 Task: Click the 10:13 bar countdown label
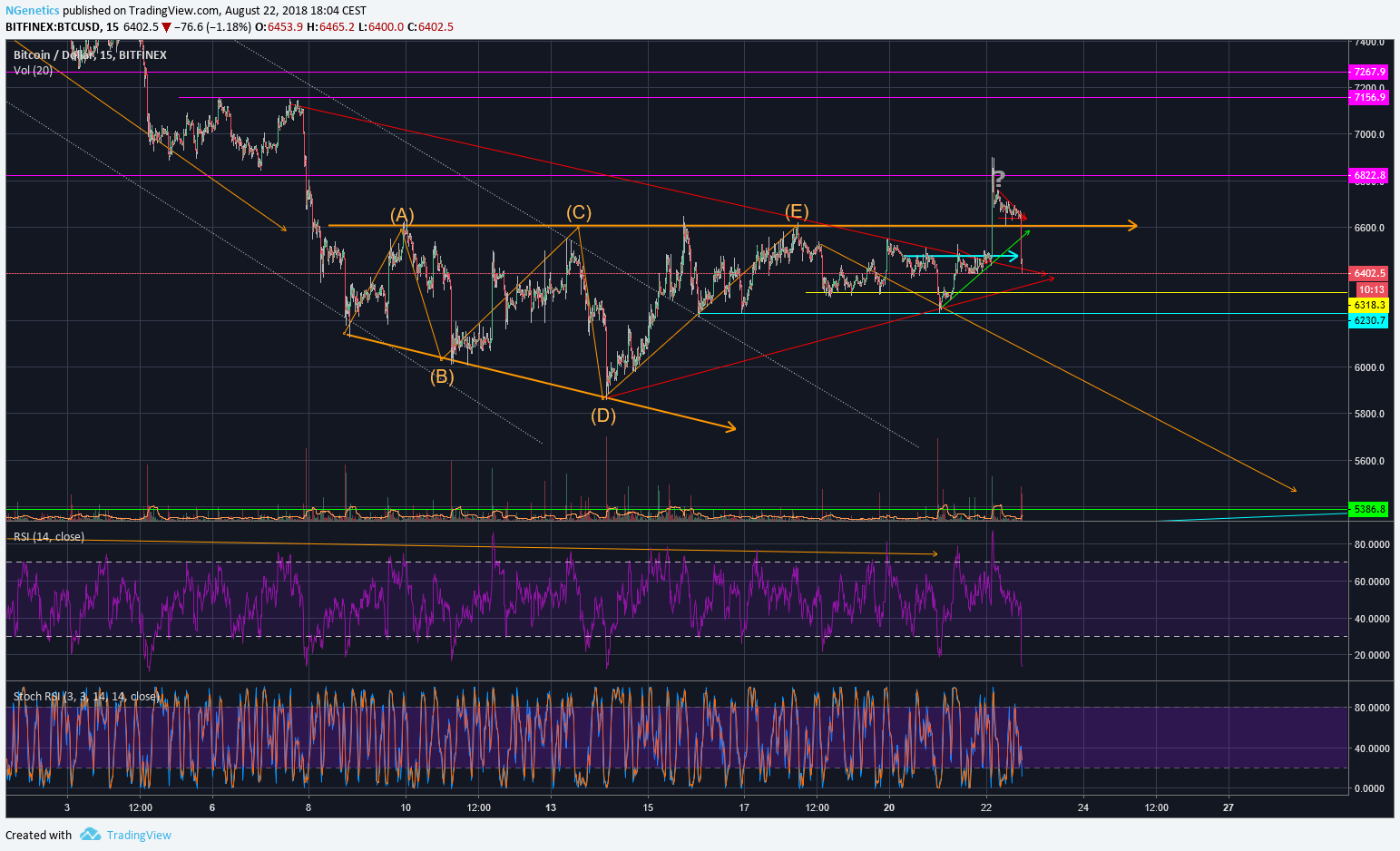(x=1372, y=289)
